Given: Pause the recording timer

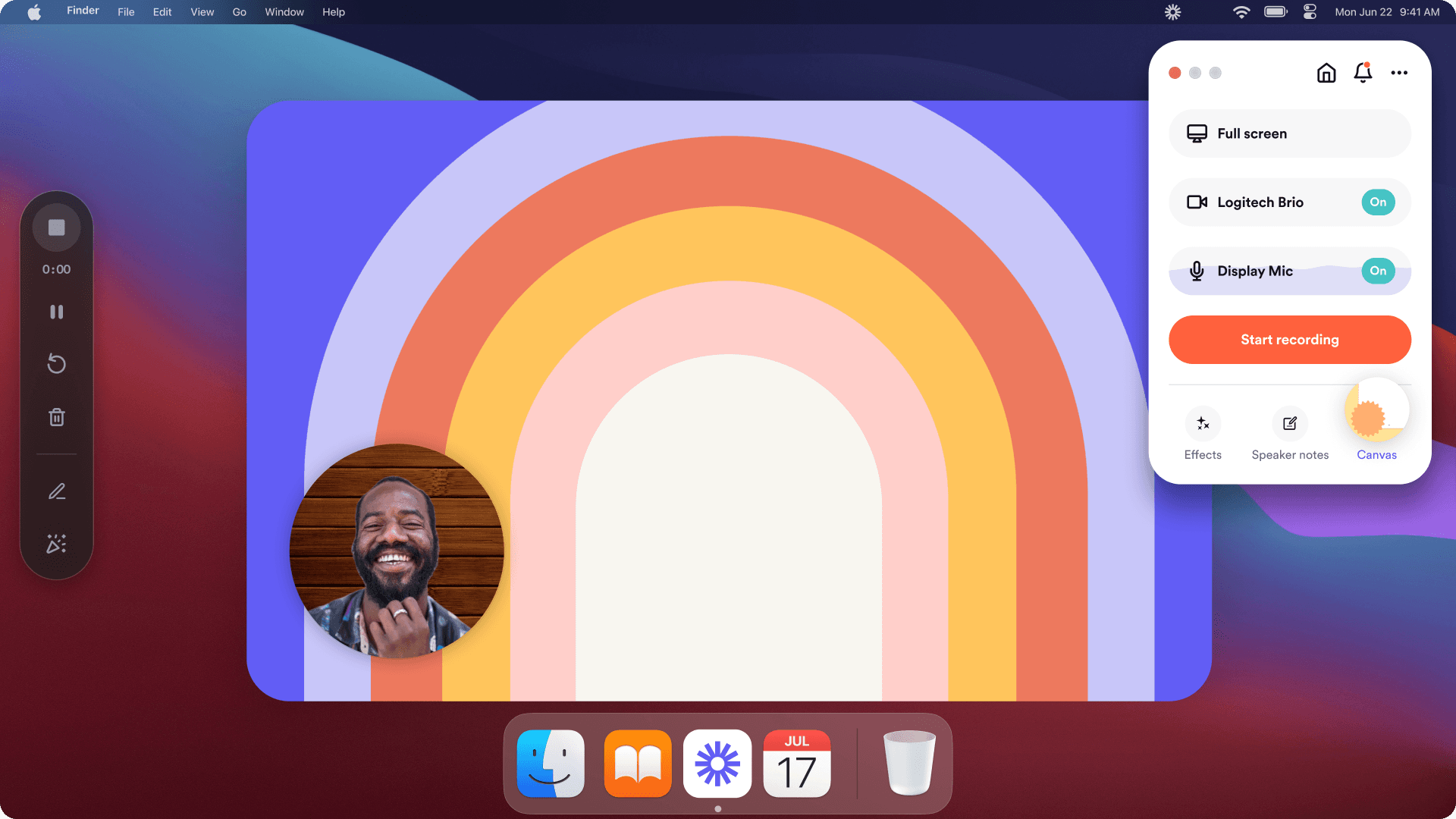Looking at the screenshot, I should 57,312.
